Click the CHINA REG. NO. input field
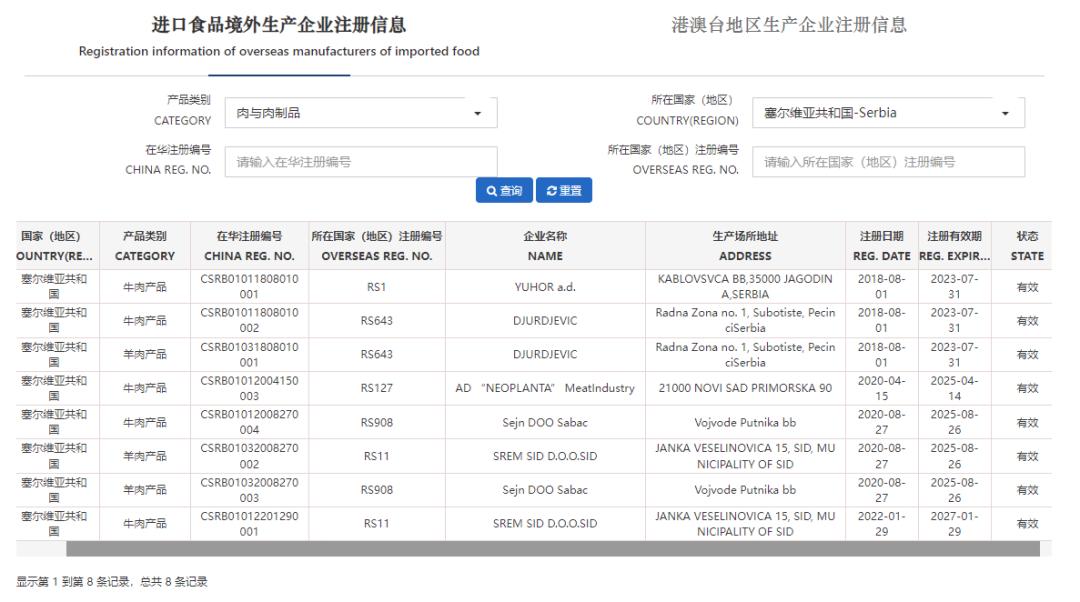Viewport: 1080px width, 602px height. (360, 162)
